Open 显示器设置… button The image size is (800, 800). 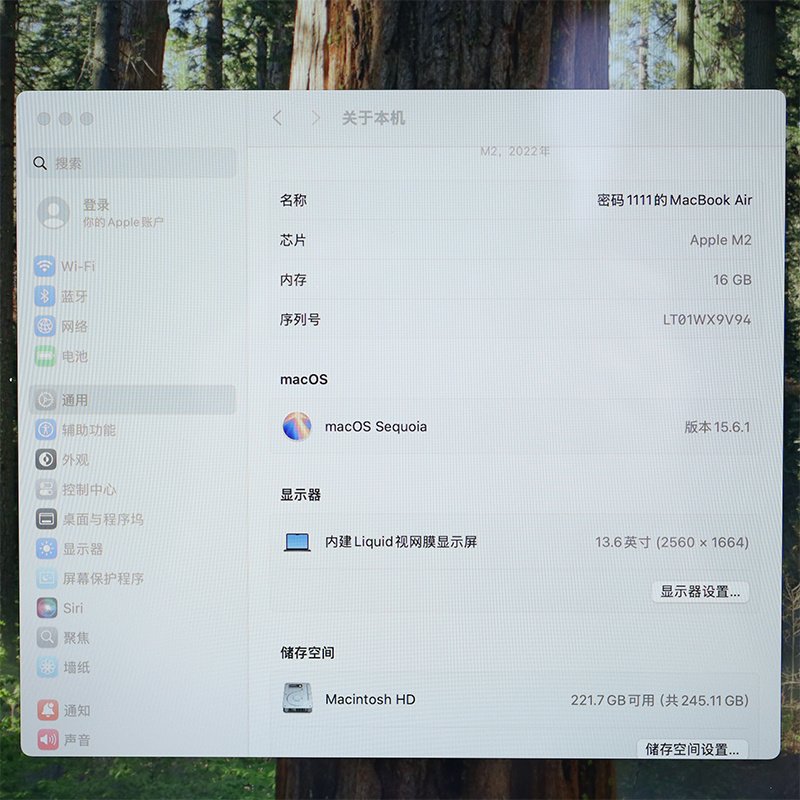pyautogui.click(x=700, y=592)
